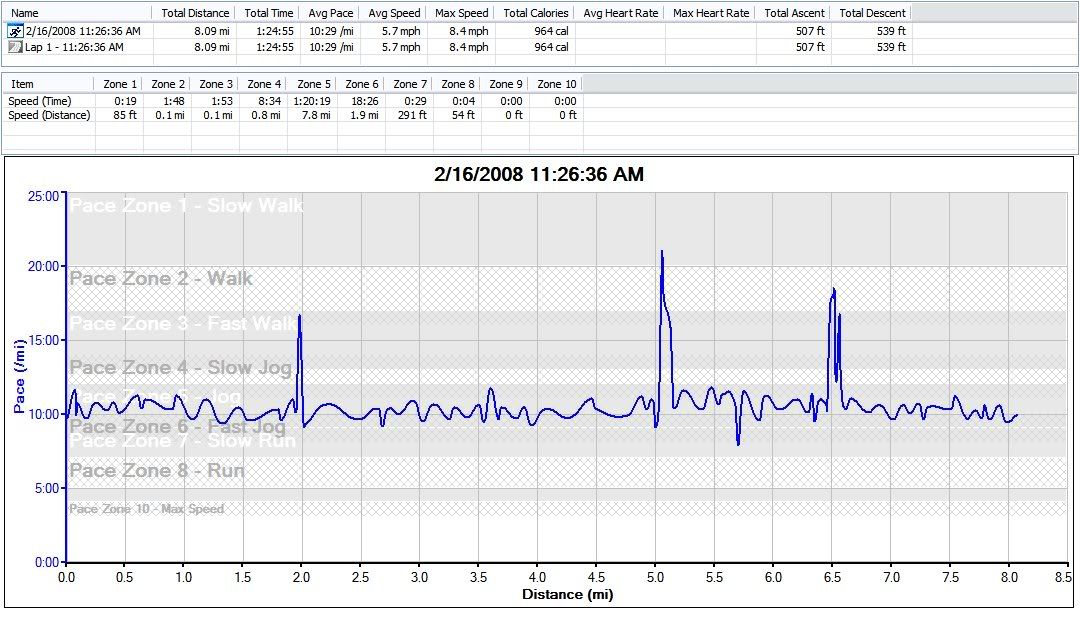Viewport: 1080px width, 638px height.
Task: Sort by the Avg Pace column header
Action: click(x=329, y=13)
